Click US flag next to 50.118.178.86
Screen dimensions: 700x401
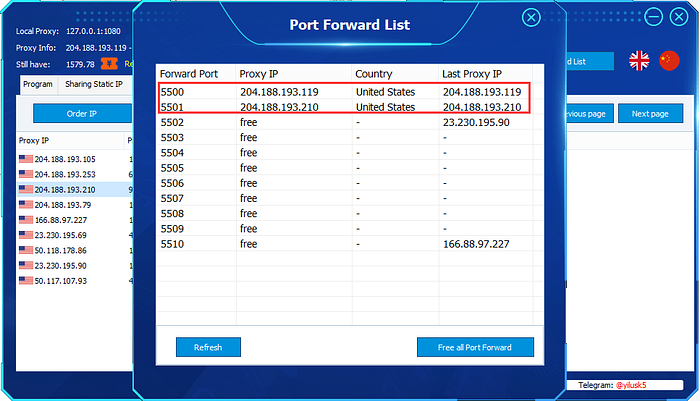point(26,250)
